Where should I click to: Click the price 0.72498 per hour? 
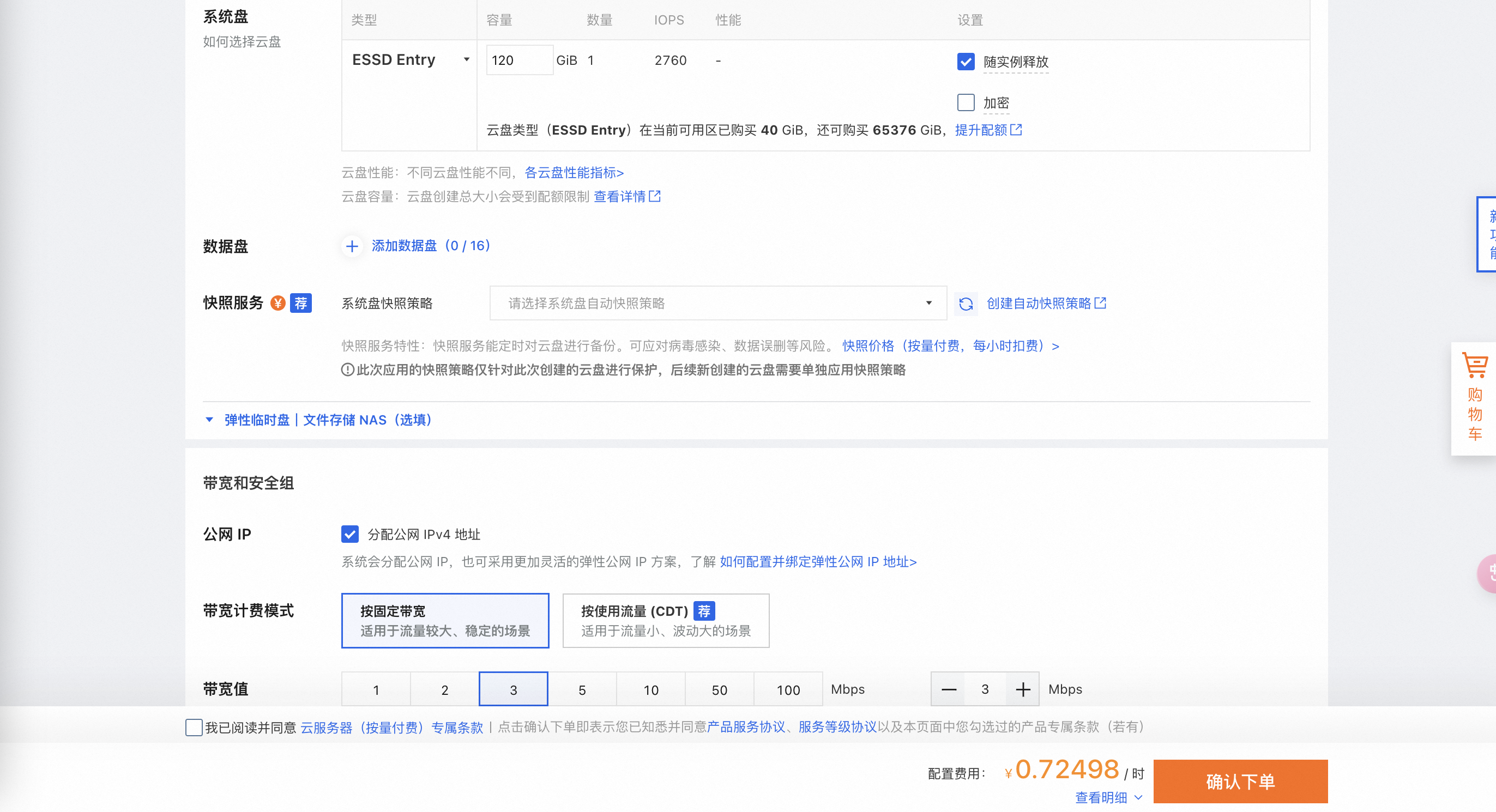pyautogui.click(x=1067, y=769)
